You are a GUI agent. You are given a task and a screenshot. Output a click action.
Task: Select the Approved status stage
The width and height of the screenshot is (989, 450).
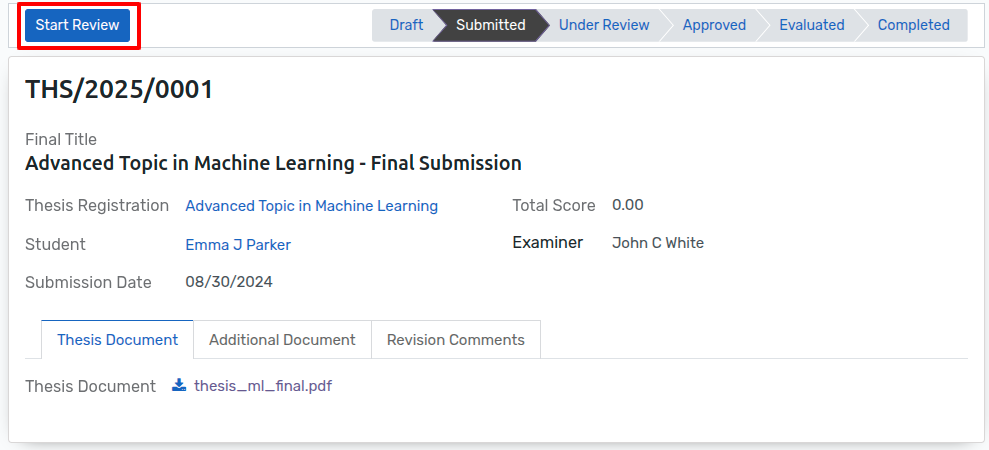pyautogui.click(x=714, y=25)
